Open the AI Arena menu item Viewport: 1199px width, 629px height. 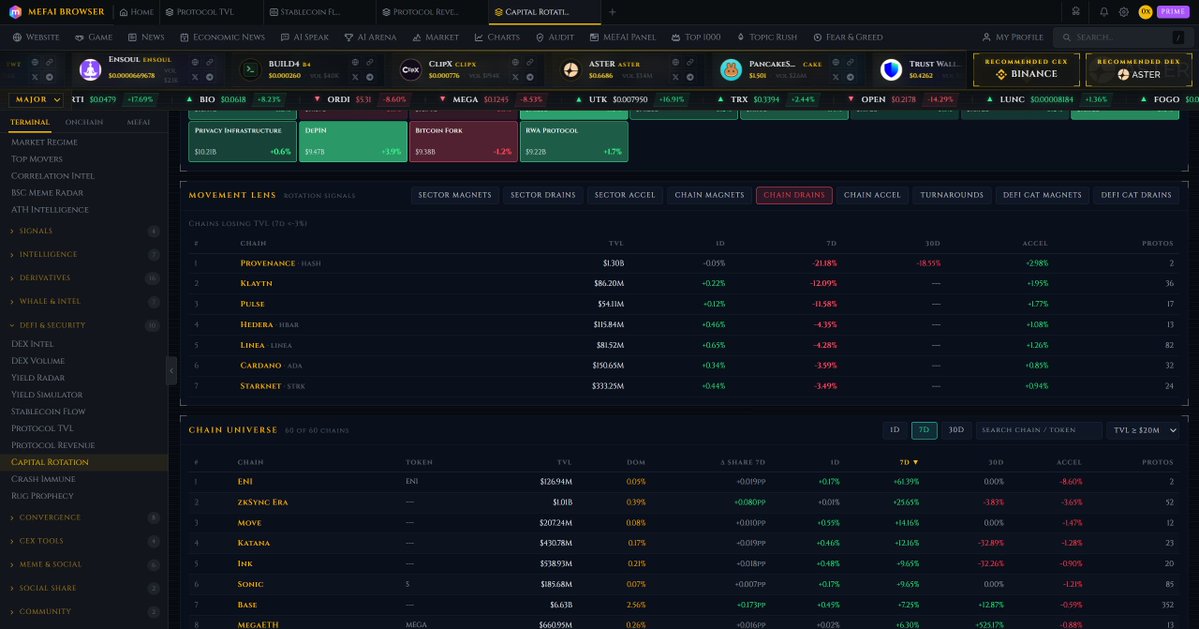point(370,37)
